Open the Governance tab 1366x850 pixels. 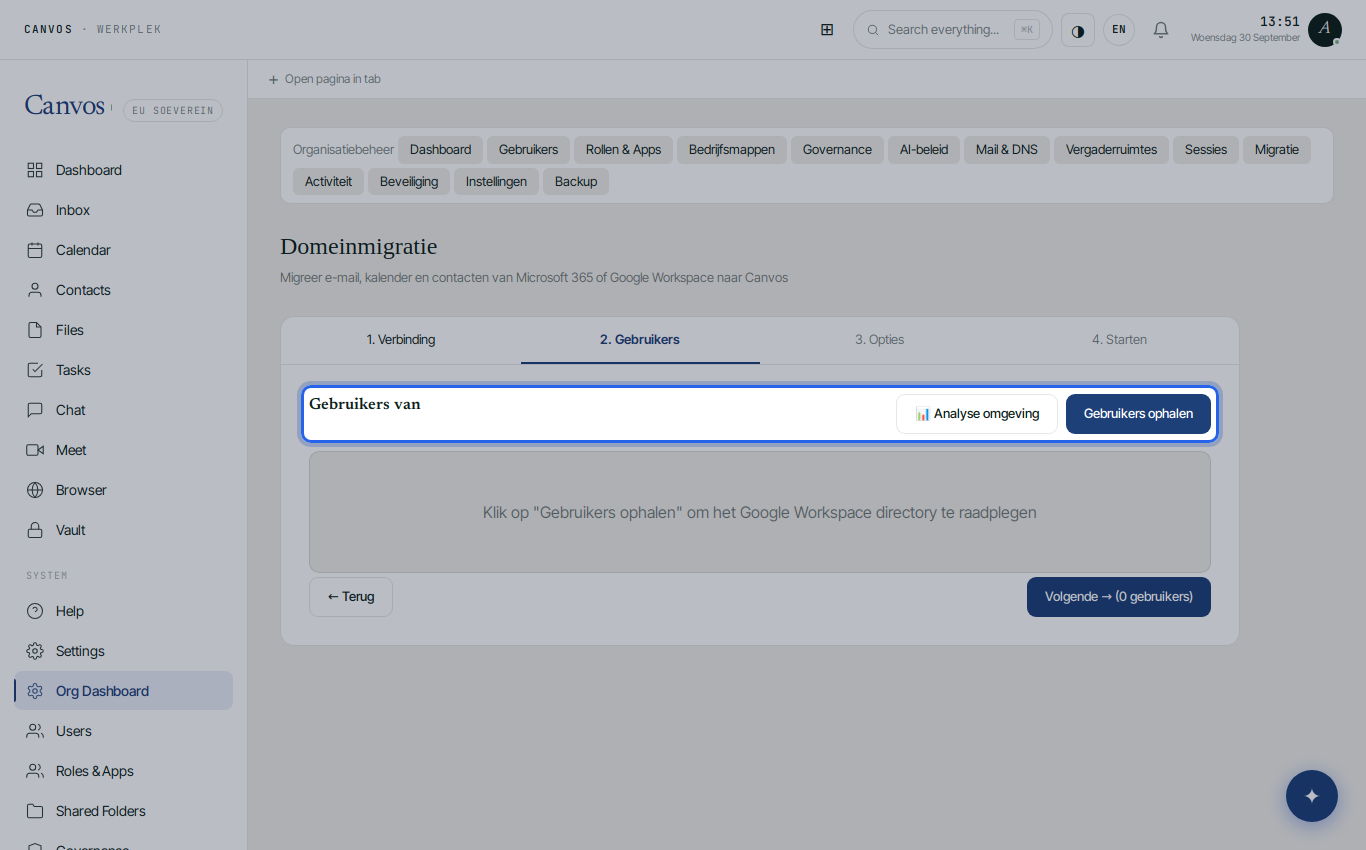click(x=837, y=150)
